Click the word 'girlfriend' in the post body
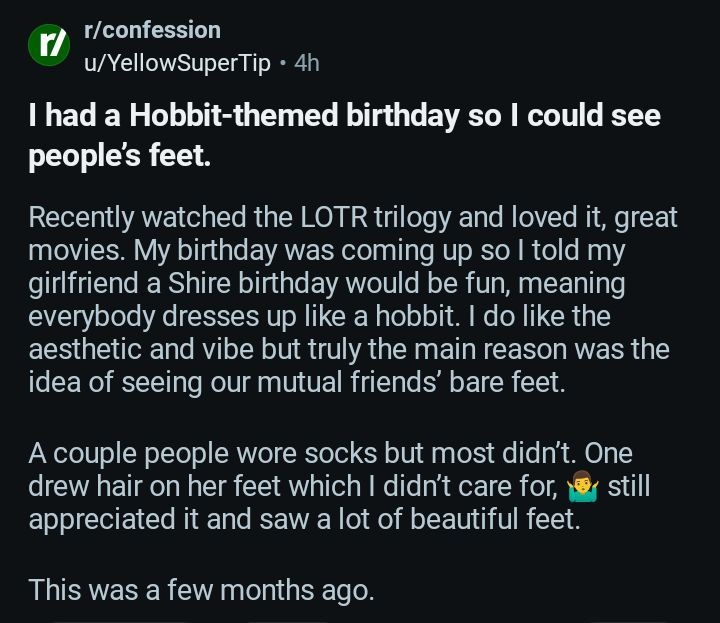The width and height of the screenshot is (720, 623). coord(85,284)
